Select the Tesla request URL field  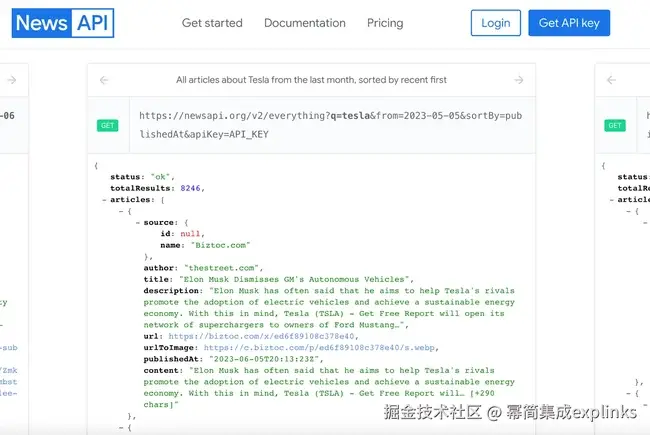332,125
